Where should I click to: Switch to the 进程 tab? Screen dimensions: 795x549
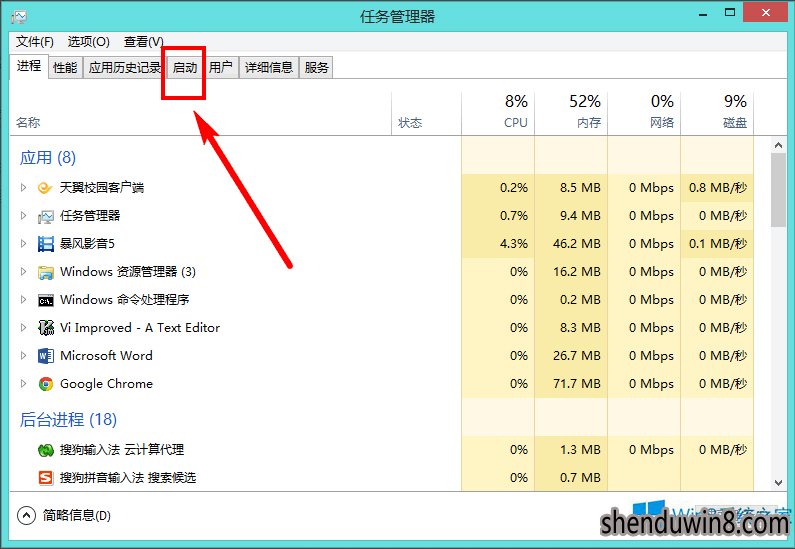coord(29,66)
